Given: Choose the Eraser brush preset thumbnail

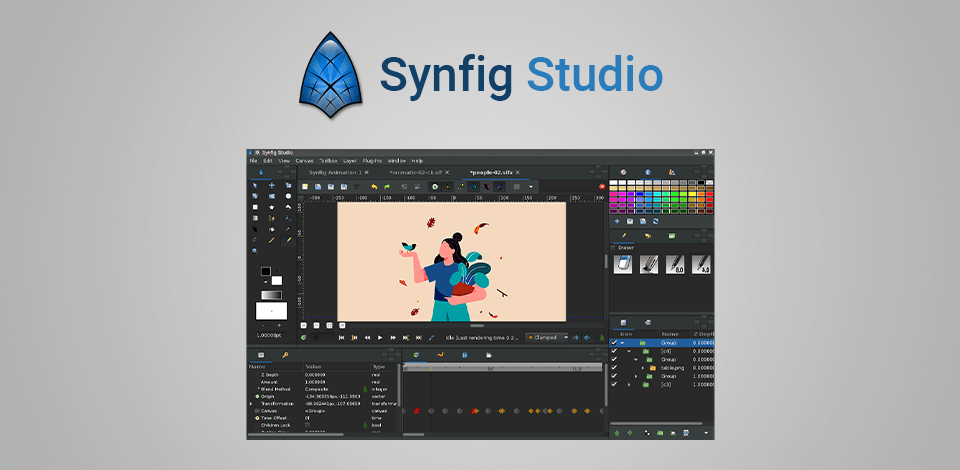Looking at the screenshot, I should point(620,265).
